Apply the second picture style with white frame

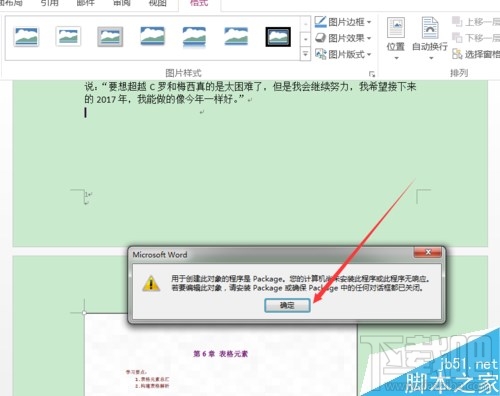pyautogui.click(x=68, y=36)
